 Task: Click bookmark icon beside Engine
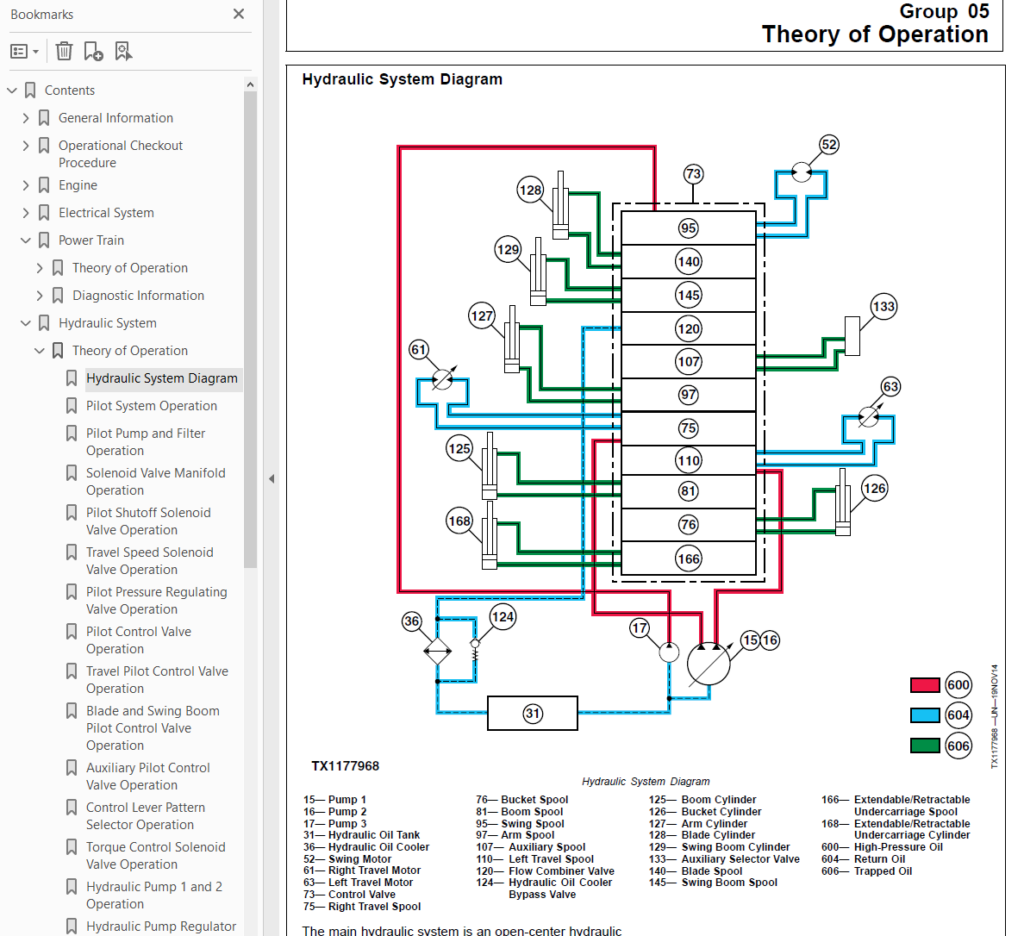44,185
